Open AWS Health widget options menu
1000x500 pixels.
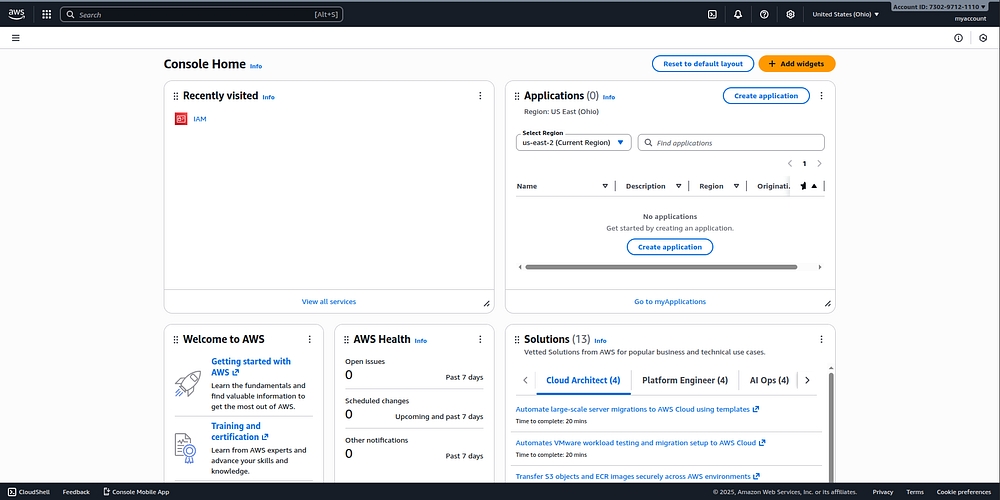(480, 340)
